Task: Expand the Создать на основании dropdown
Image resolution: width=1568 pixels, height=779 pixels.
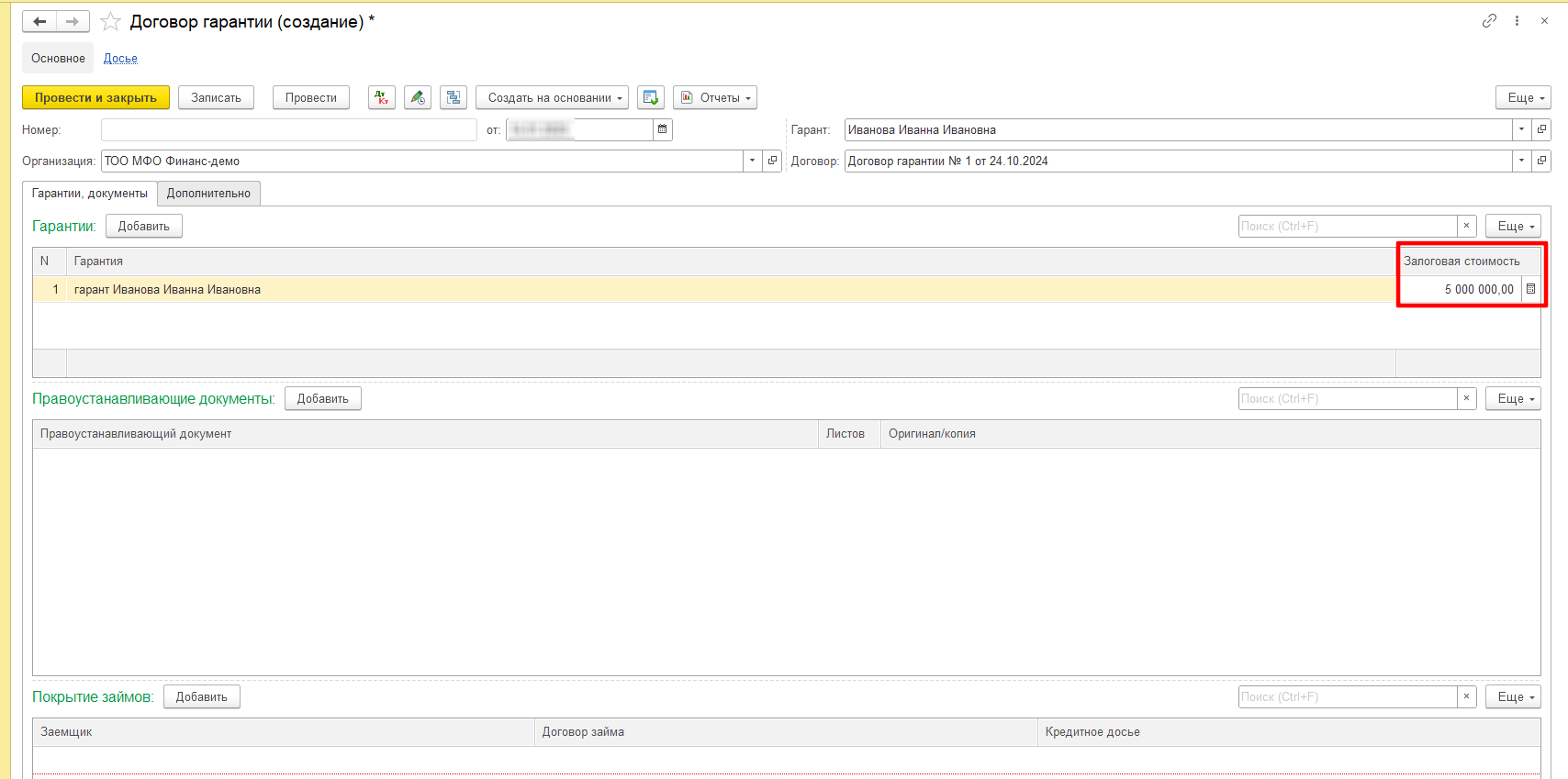Action: click(552, 97)
